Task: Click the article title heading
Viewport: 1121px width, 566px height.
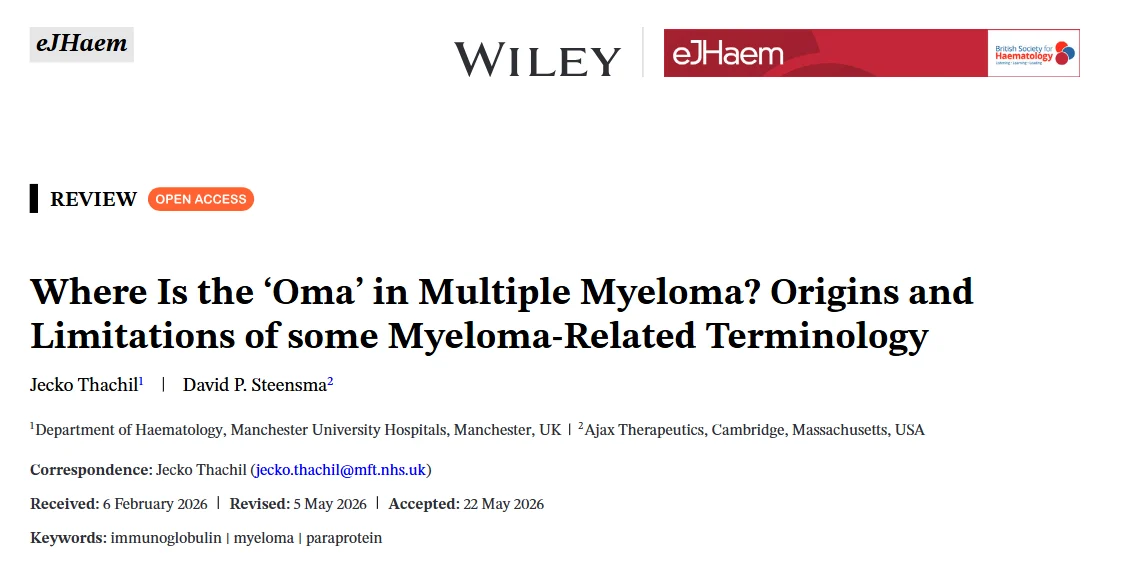Action: pos(501,313)
